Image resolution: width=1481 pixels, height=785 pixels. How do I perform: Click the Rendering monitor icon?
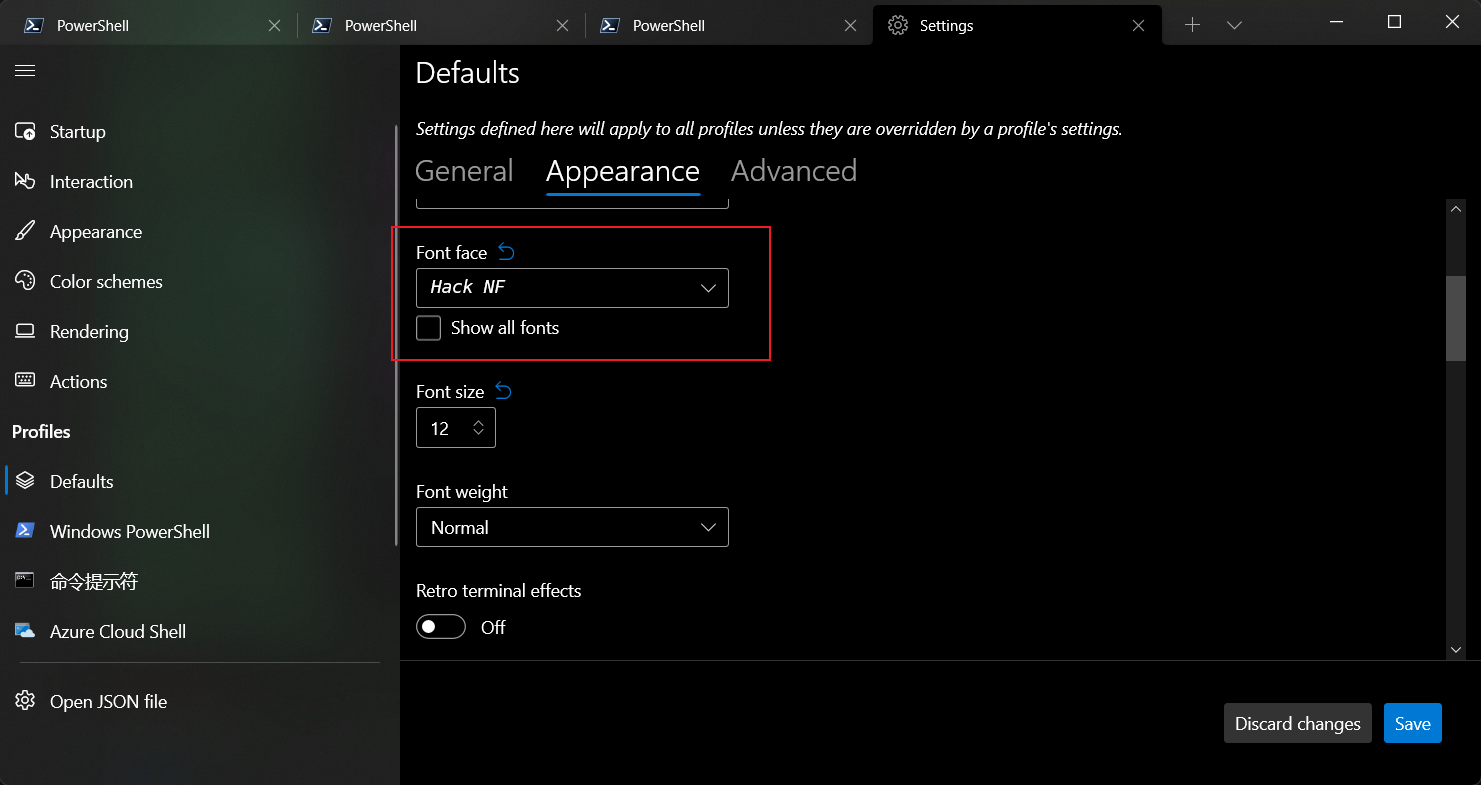click(x=25, y=331)
